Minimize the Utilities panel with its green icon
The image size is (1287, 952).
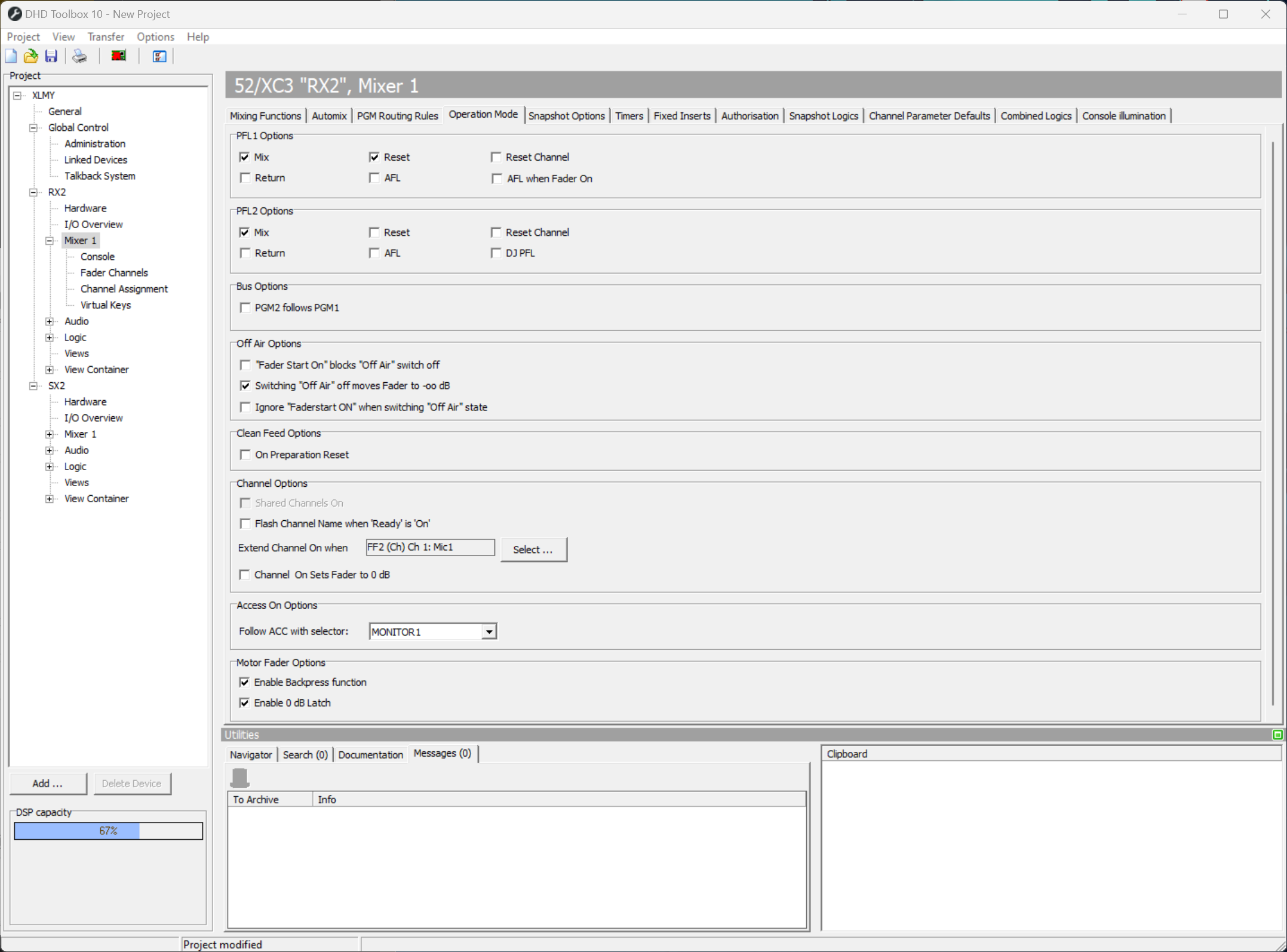[1277, 734]
